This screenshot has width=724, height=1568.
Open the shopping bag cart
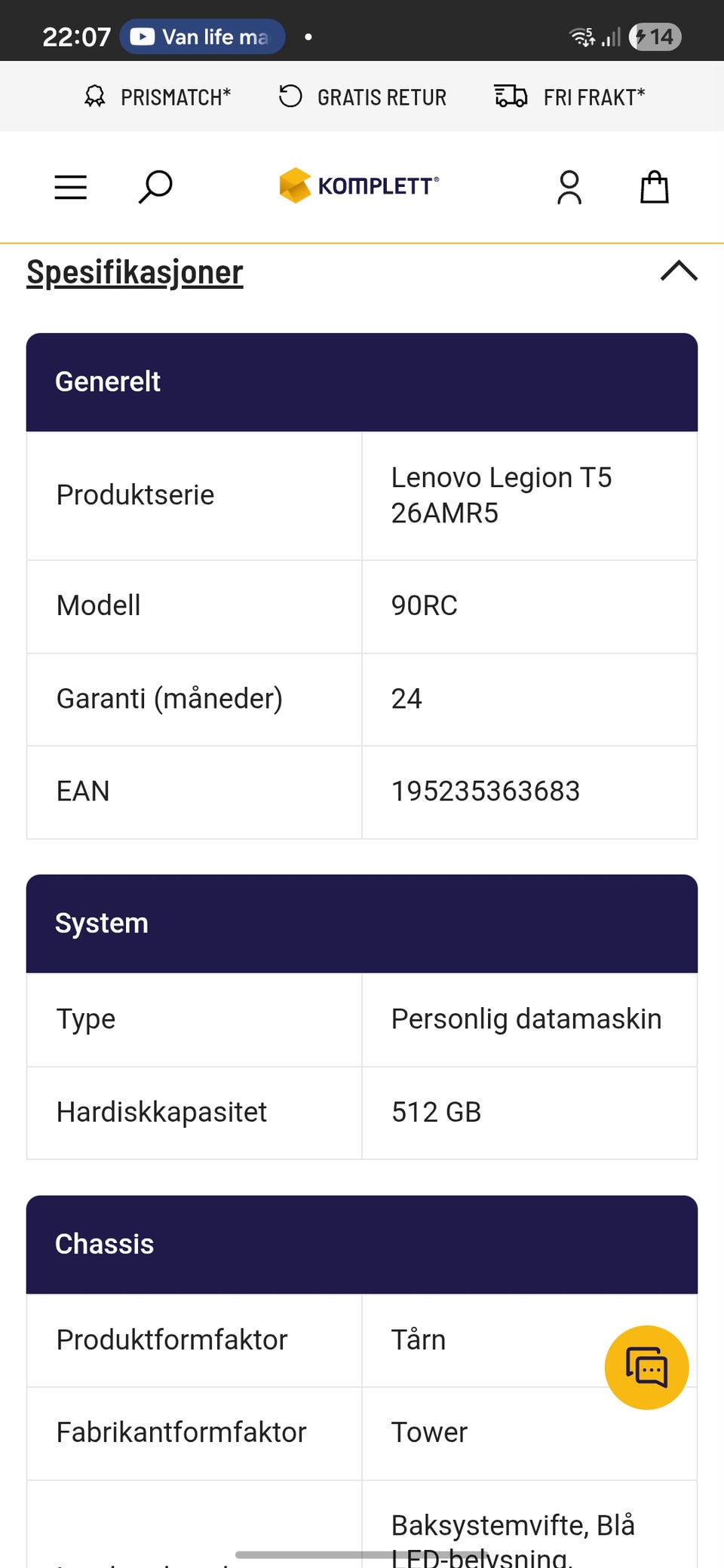click(x=654, y=187)
